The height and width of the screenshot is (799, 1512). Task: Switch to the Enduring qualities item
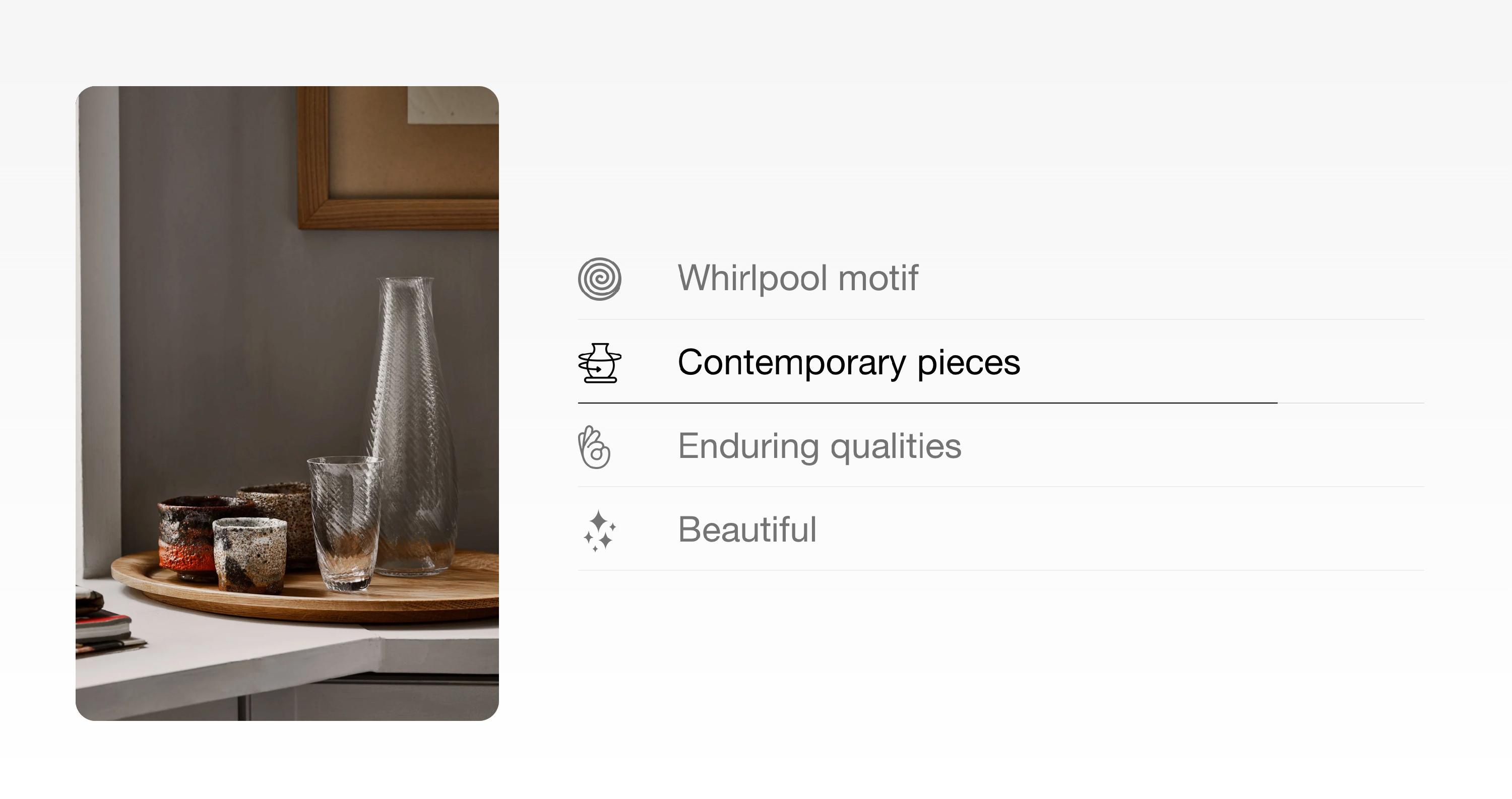(1001, 445)
